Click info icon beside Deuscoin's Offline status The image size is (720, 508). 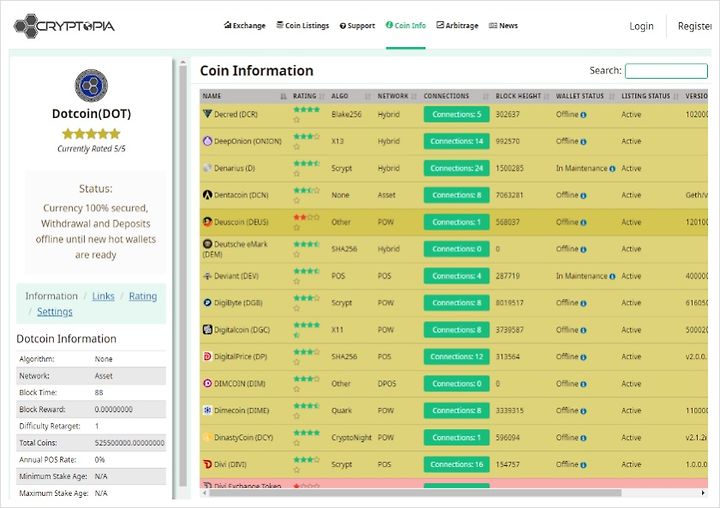[x=583, y=222]
